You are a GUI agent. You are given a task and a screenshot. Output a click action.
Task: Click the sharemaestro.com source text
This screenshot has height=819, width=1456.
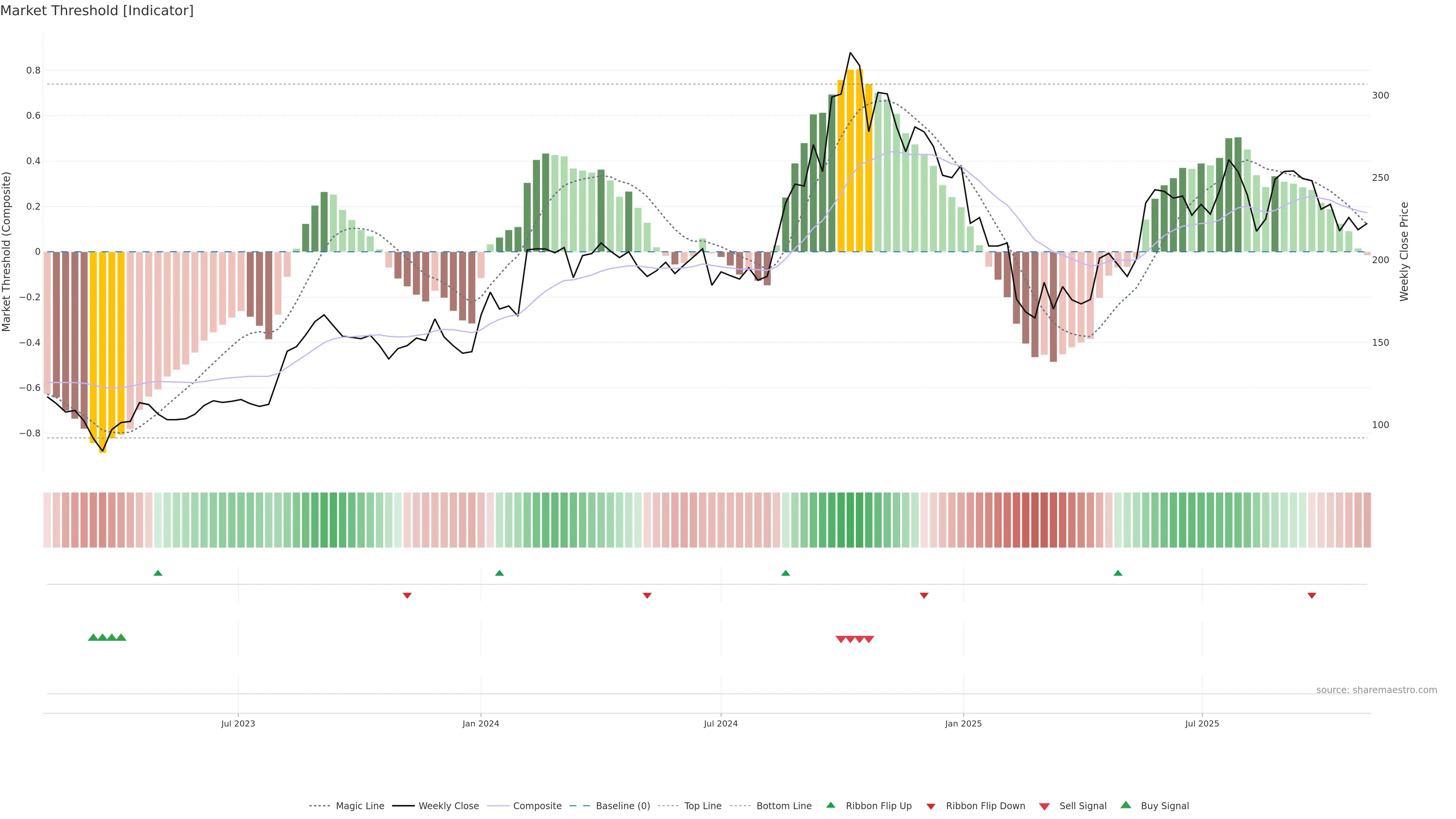coord(1376,690)
